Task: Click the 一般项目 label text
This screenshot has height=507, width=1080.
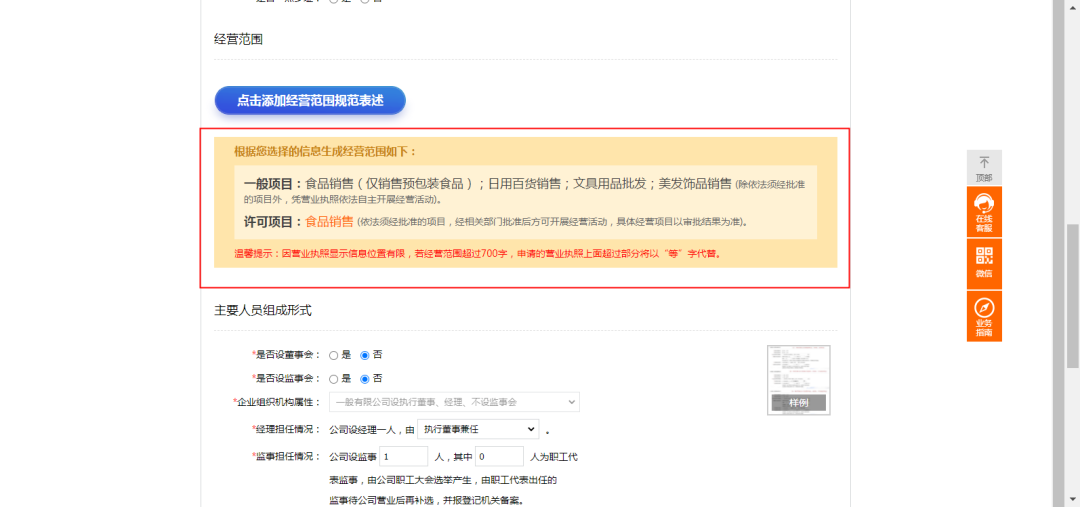Action: [273, 184]
